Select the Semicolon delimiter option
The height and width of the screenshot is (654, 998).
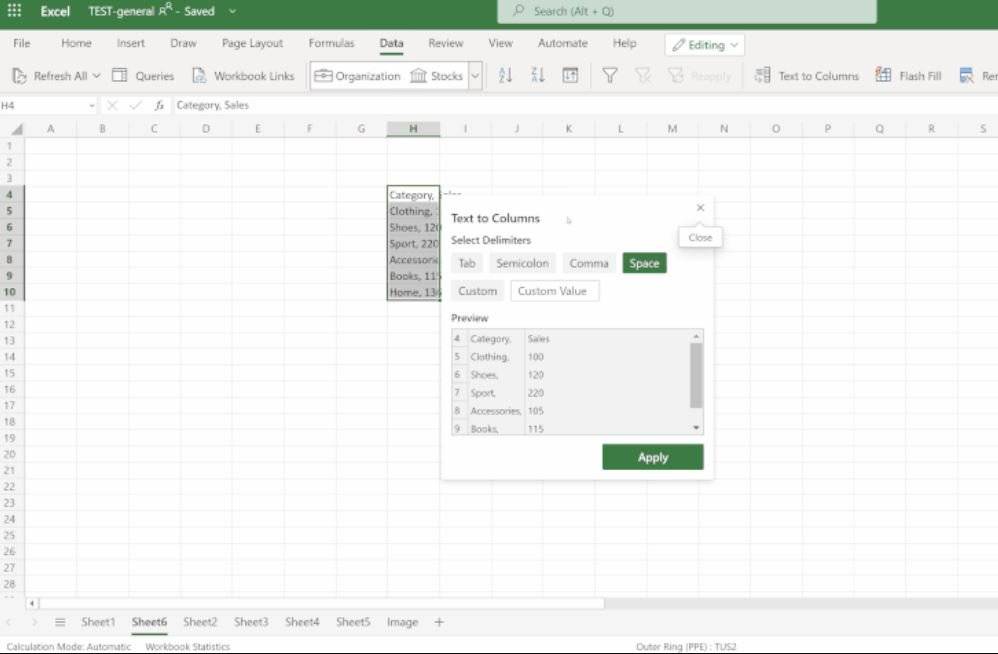point(522,263)
